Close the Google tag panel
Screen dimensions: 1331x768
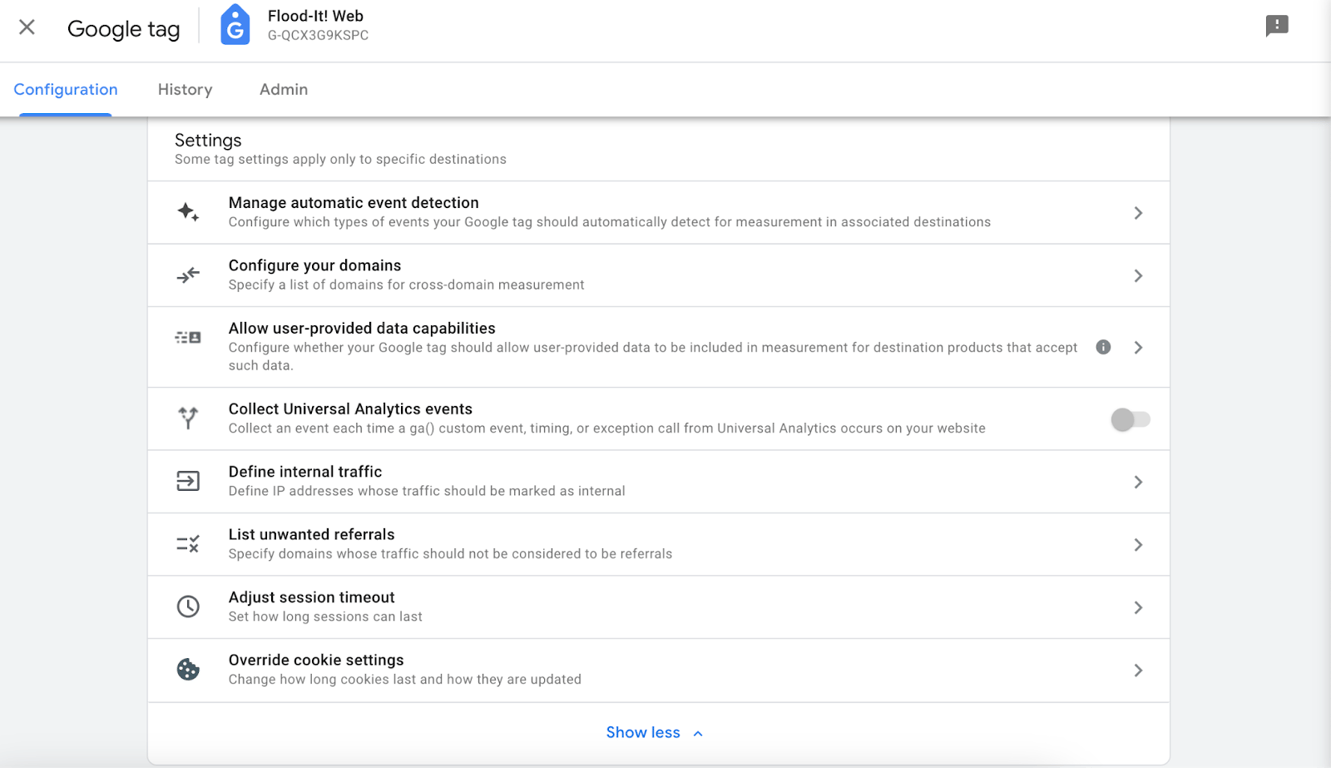[x=27, y=27]
